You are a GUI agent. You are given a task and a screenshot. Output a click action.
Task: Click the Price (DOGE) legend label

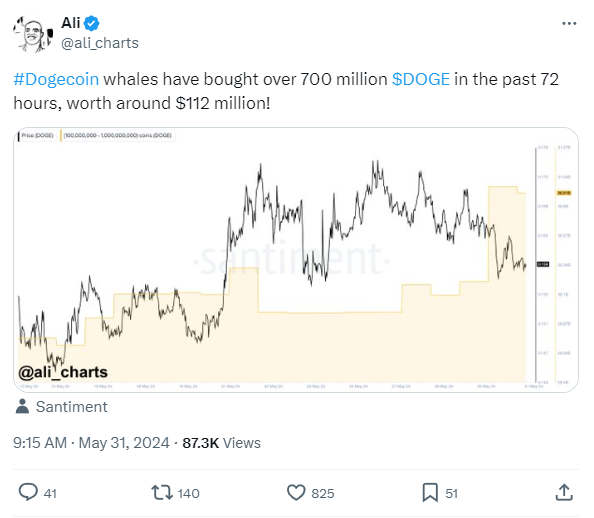click(x=37, y=136)
